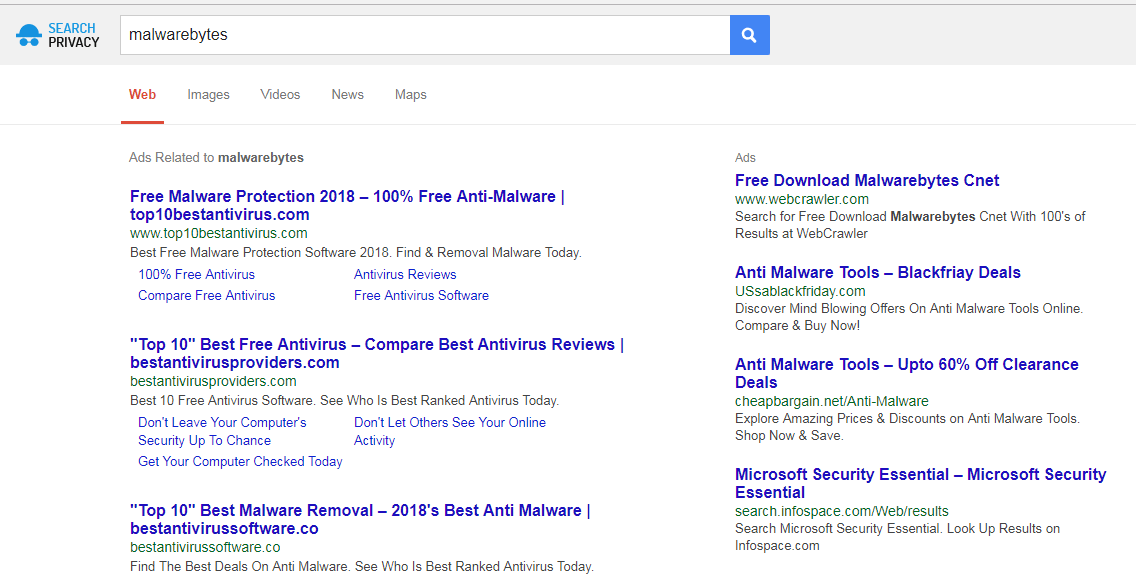This screenshot has height=584, width=1136.
Task: Click the Upto 60% Off Clearance Deals ad
Action: coord(906,373)
